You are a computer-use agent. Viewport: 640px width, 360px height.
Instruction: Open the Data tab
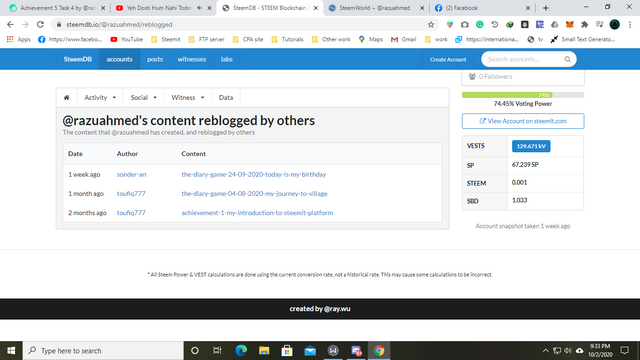(x=226, y=98)
